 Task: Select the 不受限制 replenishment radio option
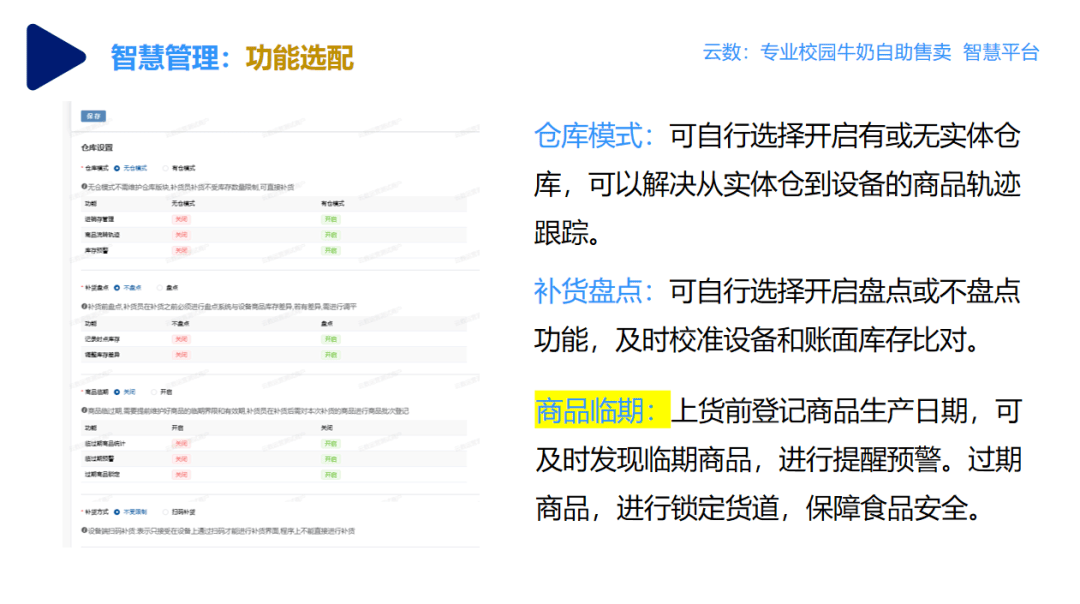click(x=117, y=511)
